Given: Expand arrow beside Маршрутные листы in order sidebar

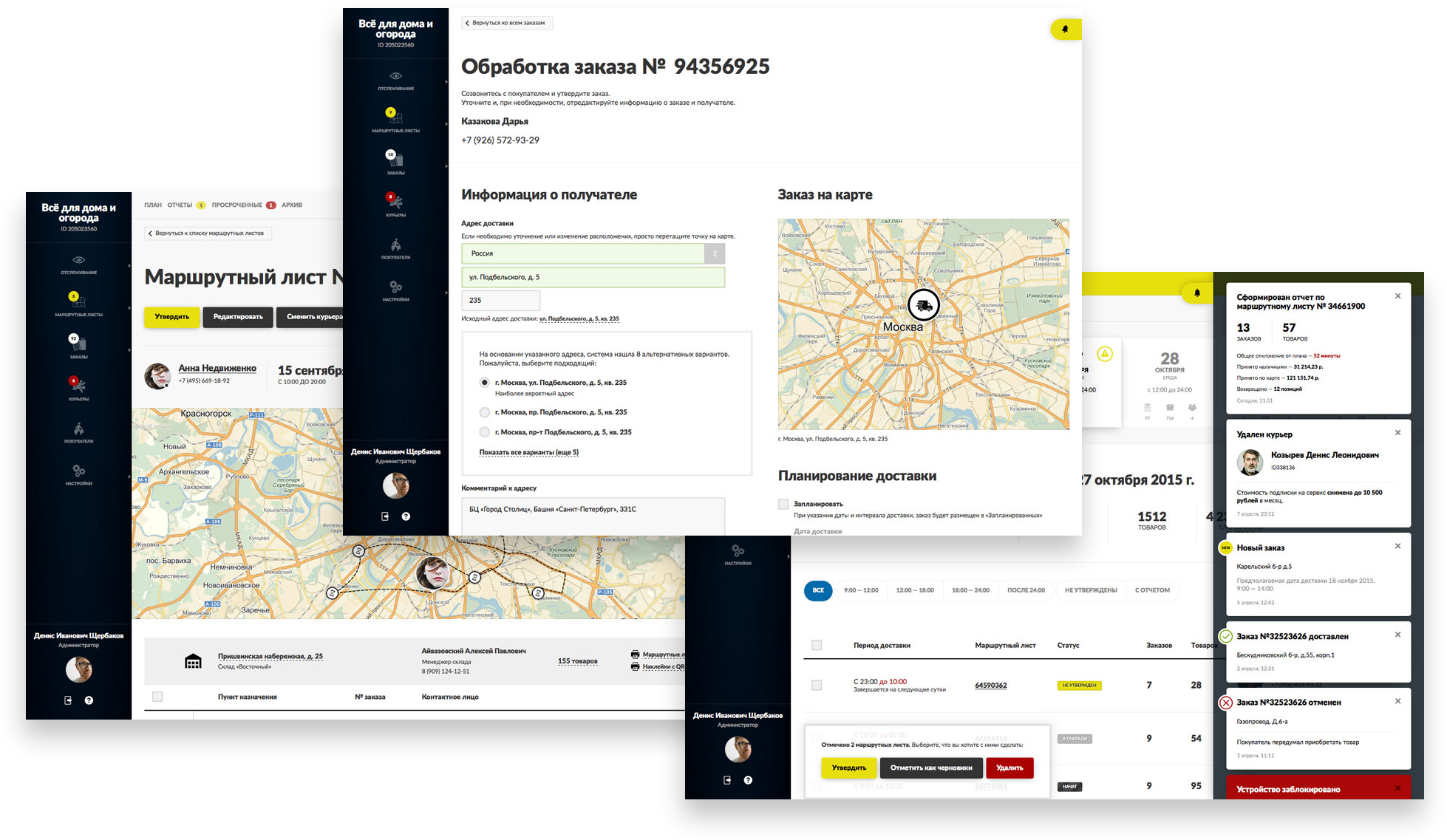Looking at the screenshot, I should 446,124.
